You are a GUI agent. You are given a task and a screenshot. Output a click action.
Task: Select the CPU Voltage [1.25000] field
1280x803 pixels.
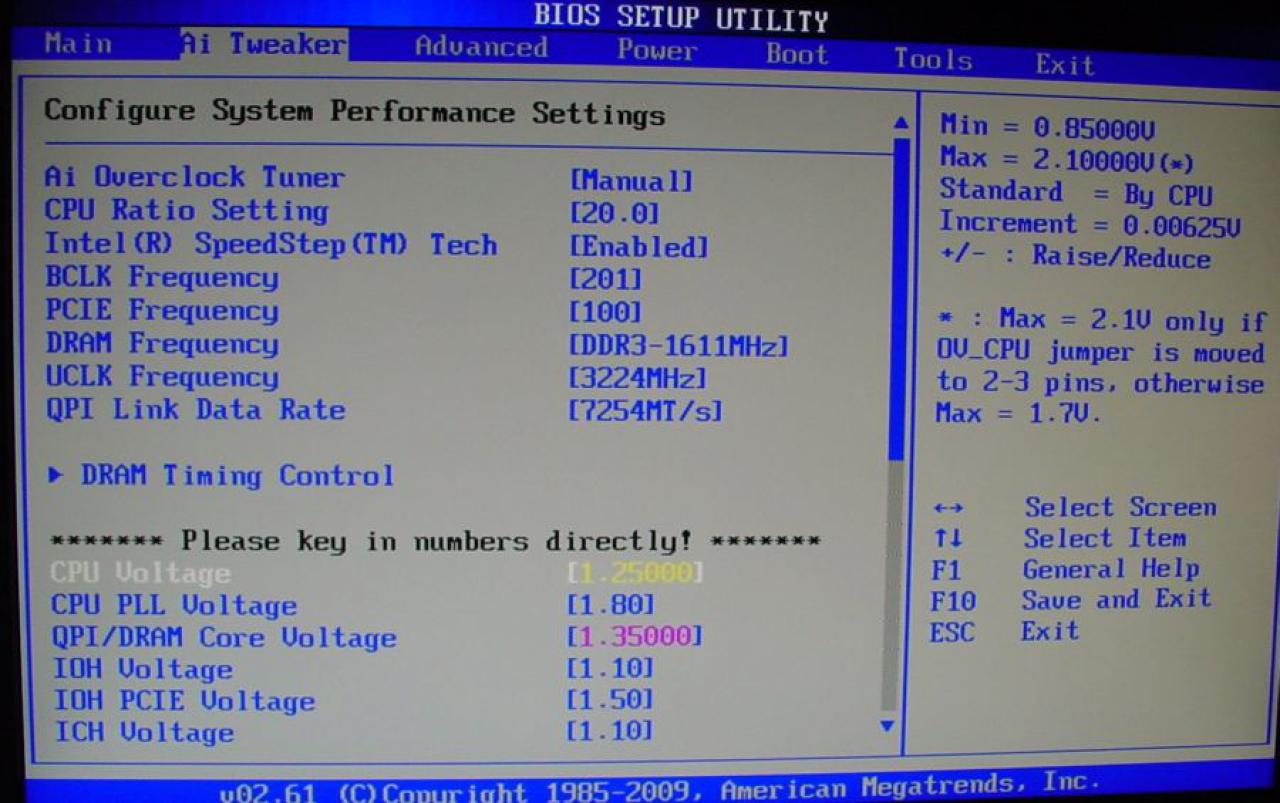[x=635, y=573]
